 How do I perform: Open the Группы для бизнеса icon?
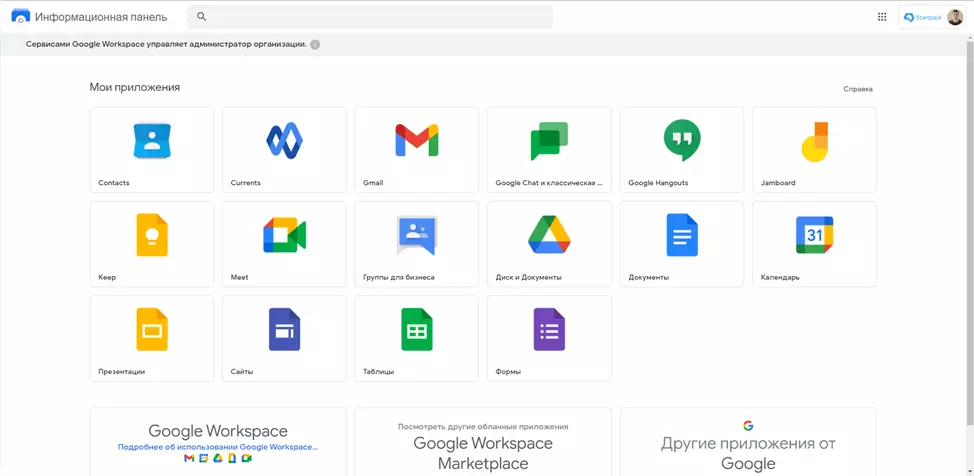[x=417, y=236]
